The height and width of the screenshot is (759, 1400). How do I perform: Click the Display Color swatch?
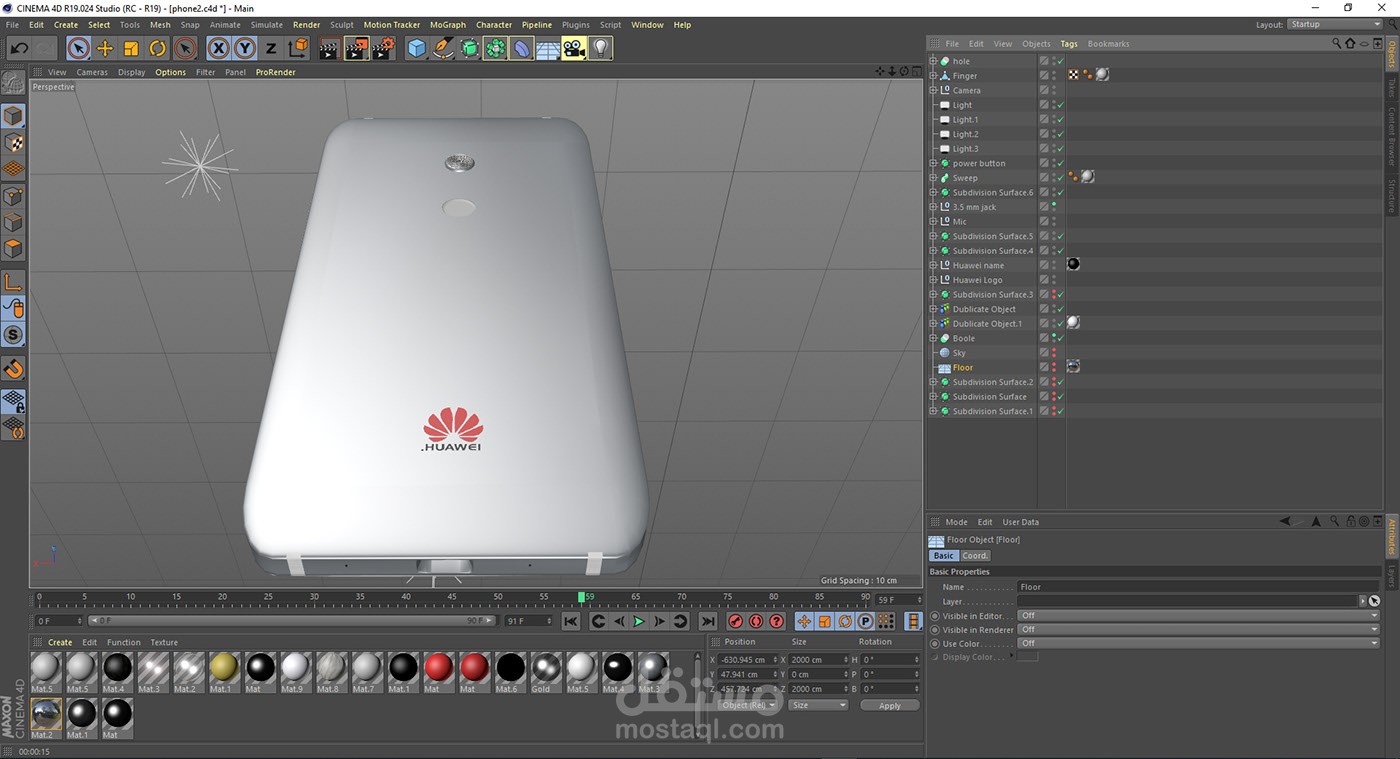coord(1027,657)
